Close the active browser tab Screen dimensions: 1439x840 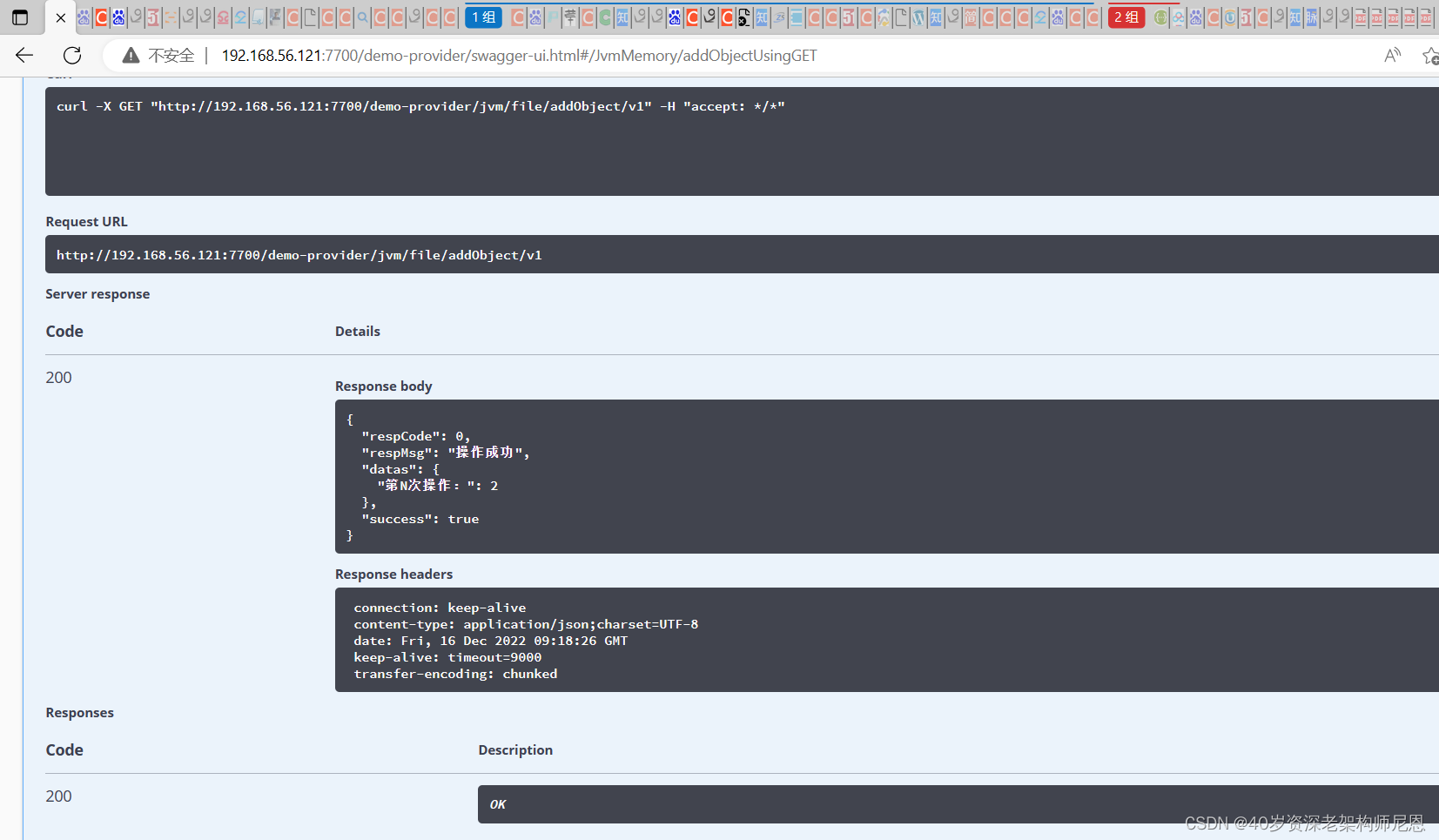click(x=60, y=17)
